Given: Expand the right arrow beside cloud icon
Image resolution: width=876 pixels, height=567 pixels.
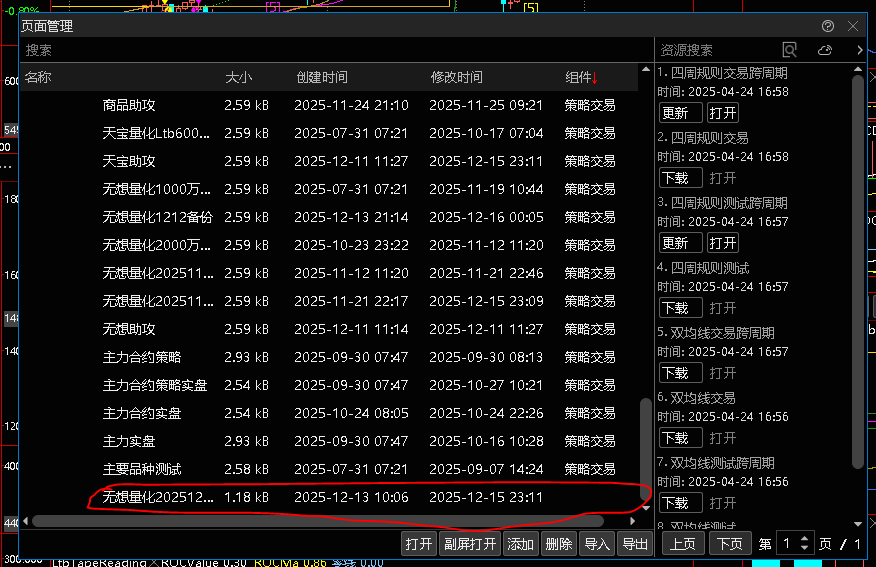Looking at the screenshot, I should (860, 50).
